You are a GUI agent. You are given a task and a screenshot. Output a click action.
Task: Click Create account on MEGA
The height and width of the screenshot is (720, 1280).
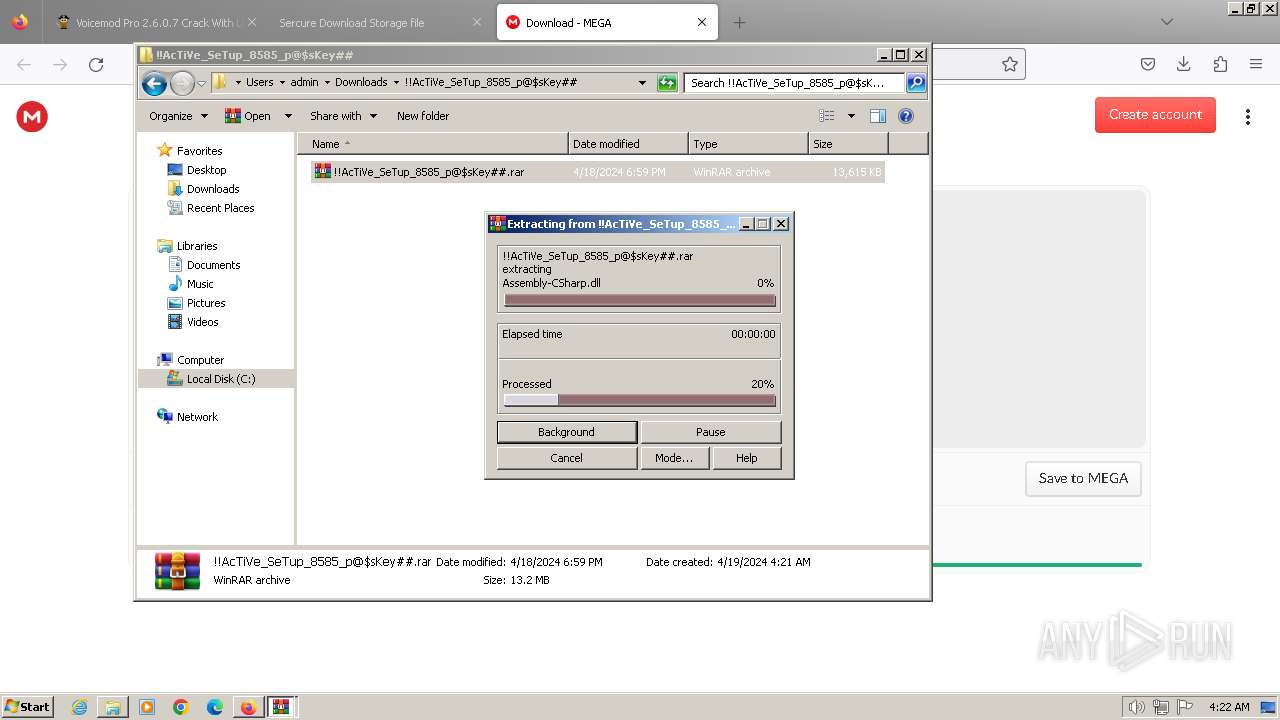point(1155,114)
